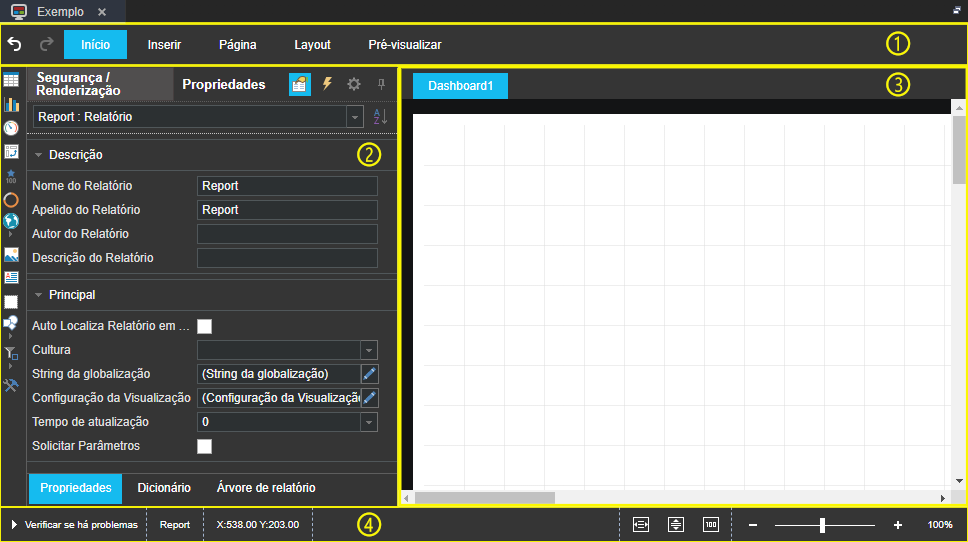Image resolution: width=968 pixels, height=542 pixels.
Task: Click the Report label in status bar
Action: point(175,525)
